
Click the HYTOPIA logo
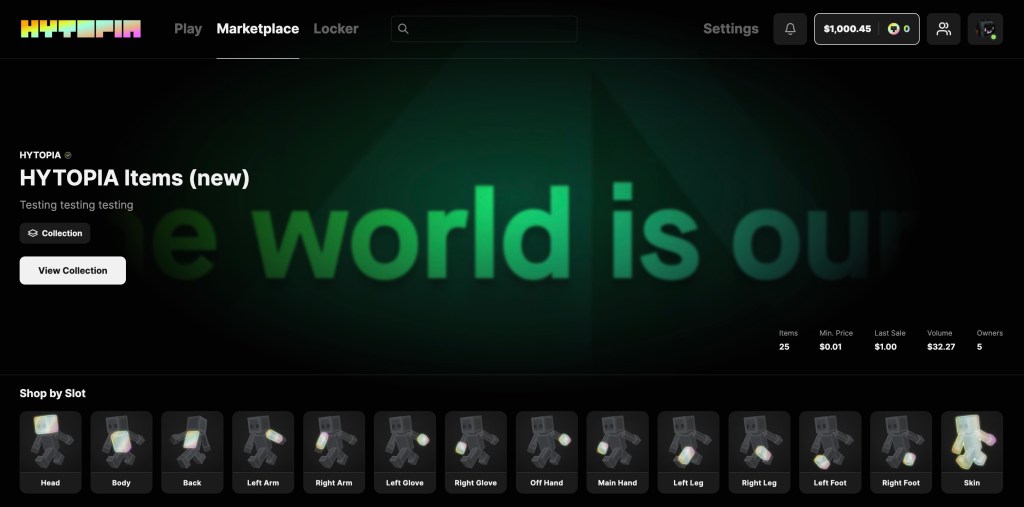pos(81,29)
